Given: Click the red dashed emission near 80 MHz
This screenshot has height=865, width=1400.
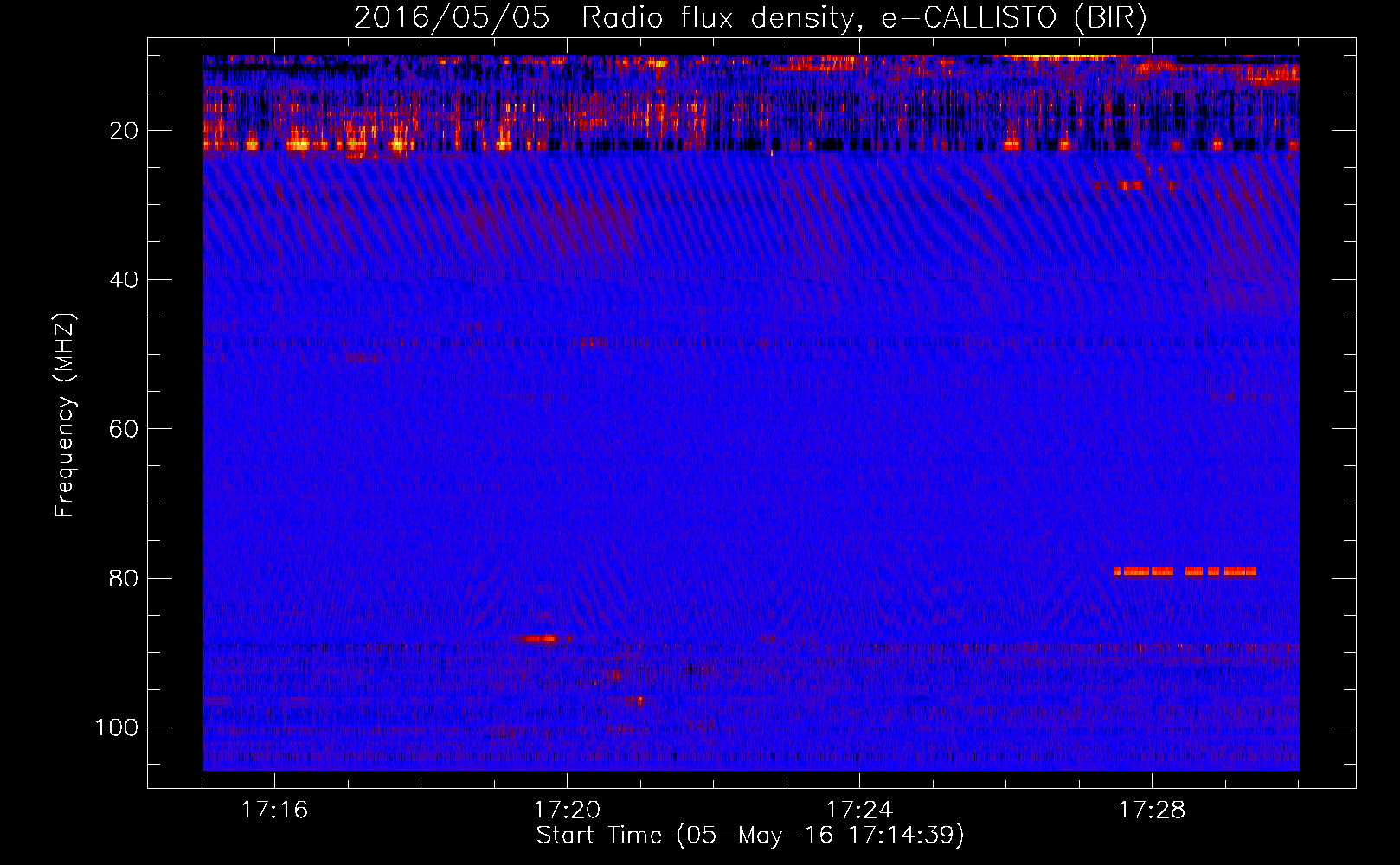Looking at the screenshot, I should pos(1185,572).
